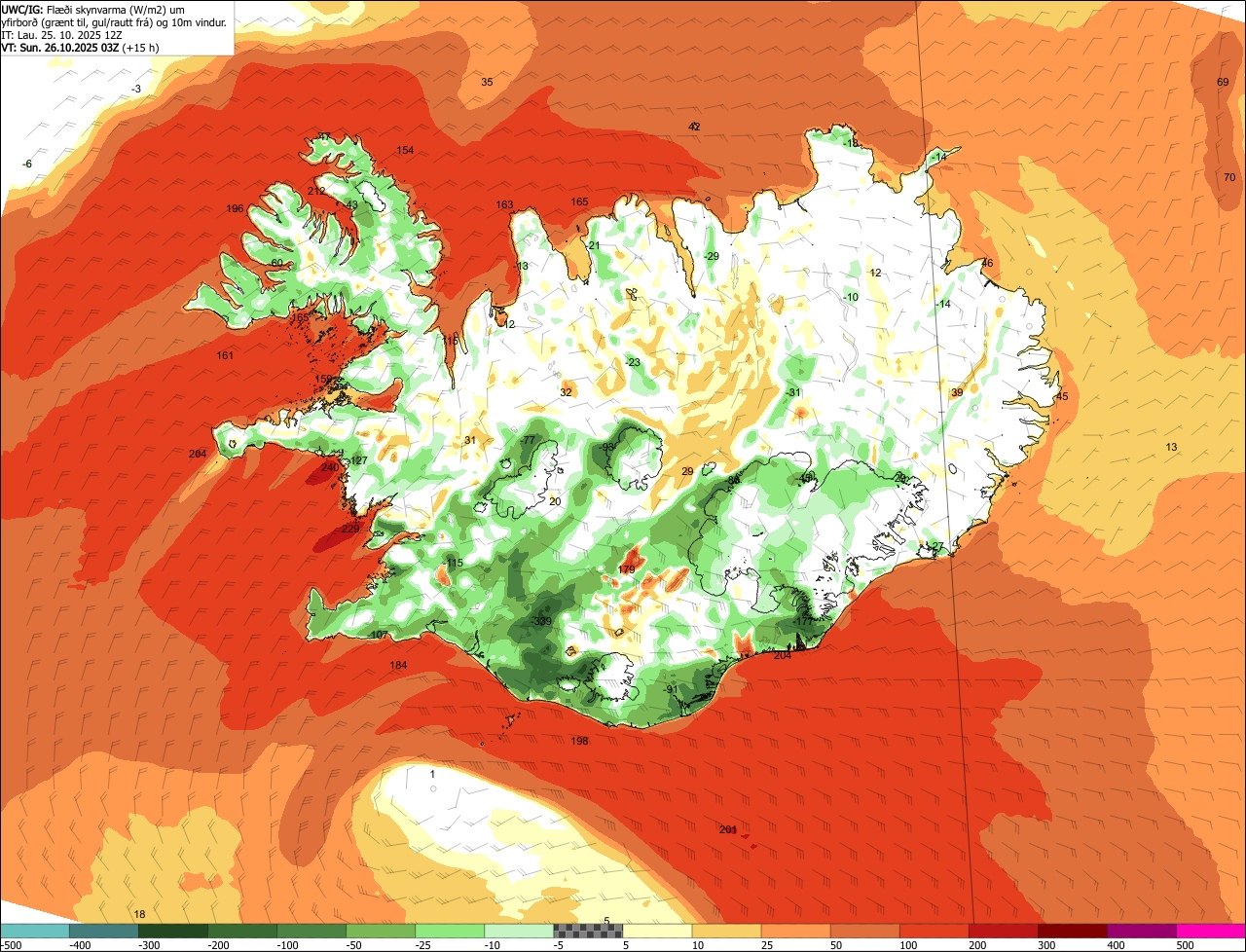
Task: Click the map value '42'
Action: [694, 127]
